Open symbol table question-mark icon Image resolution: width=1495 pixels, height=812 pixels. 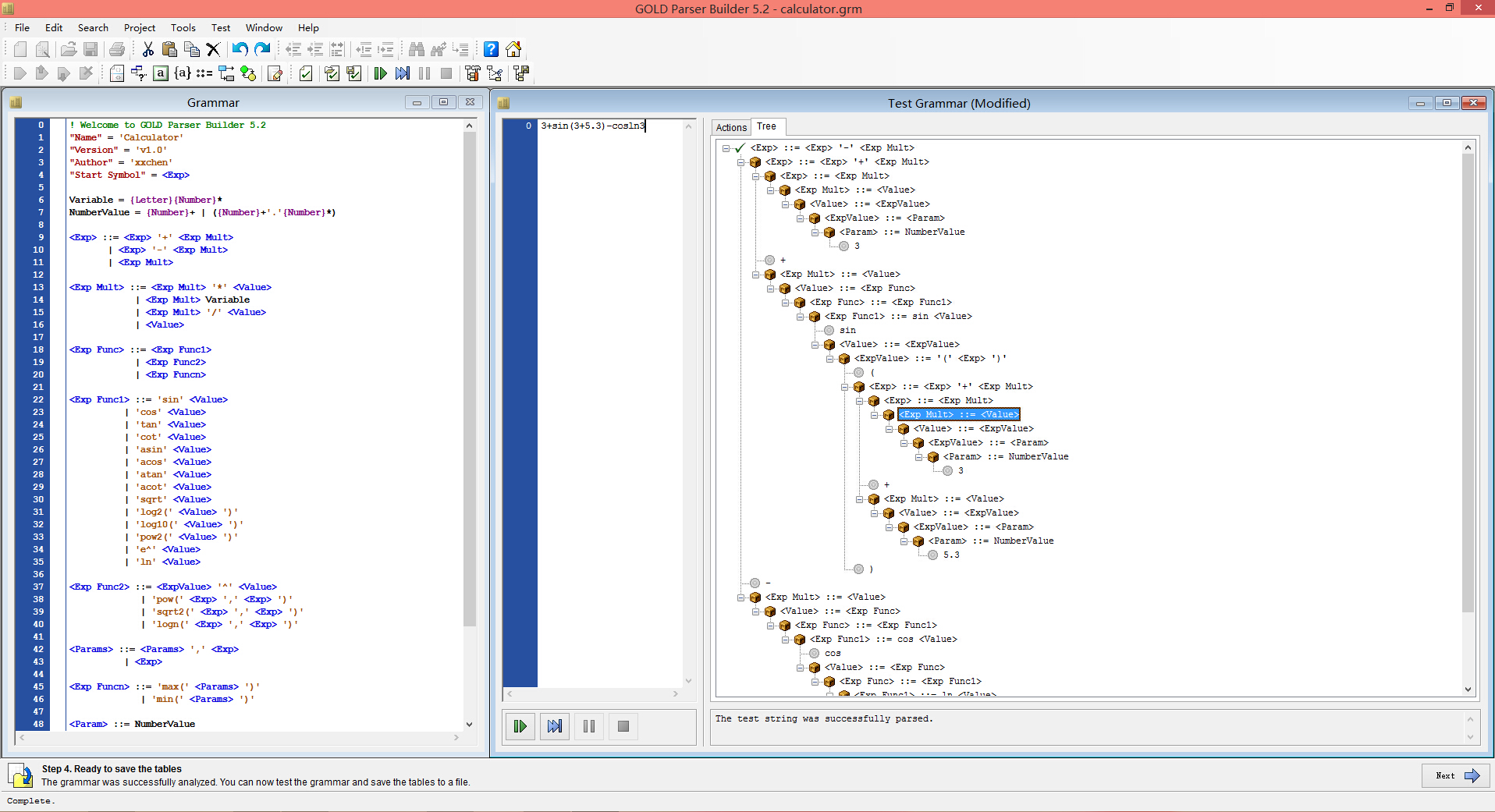coord(139,73)
